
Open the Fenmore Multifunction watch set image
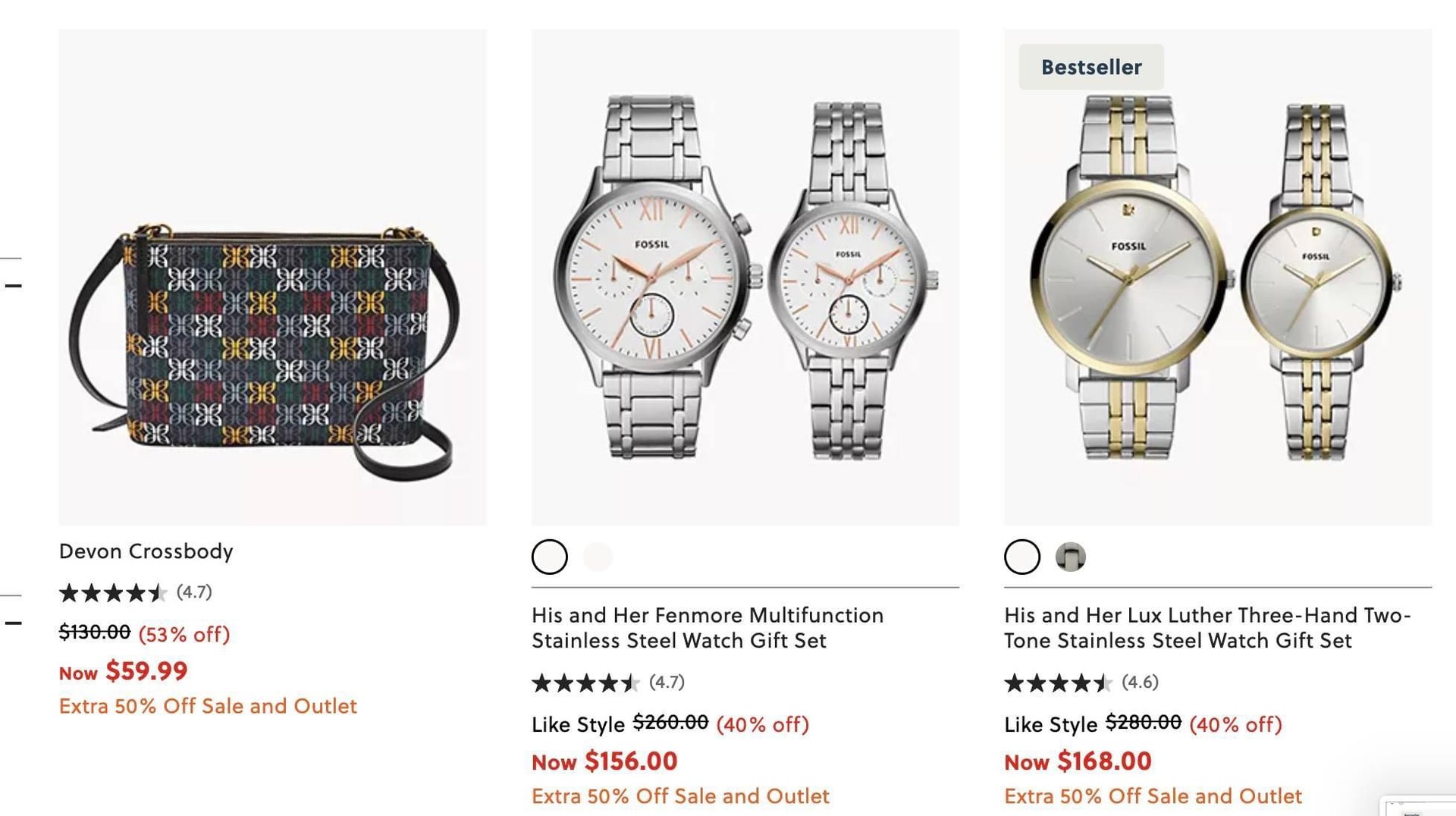[745, 277]
